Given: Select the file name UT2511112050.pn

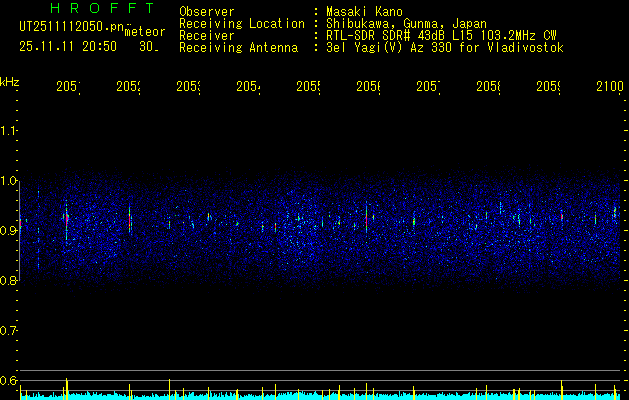Looking at the screenshot, I should [72, 27].
